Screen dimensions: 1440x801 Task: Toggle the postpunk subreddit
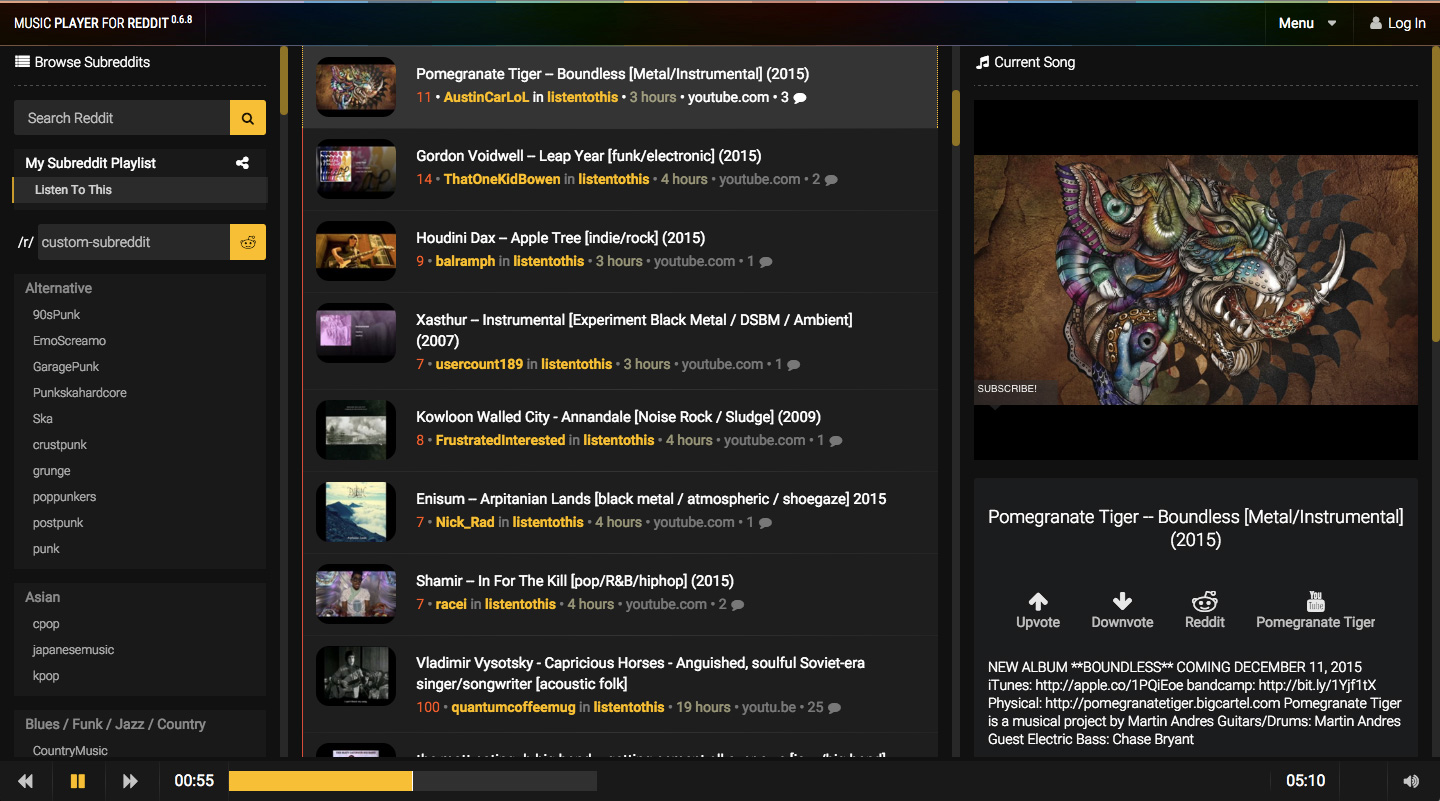pos(58,523)
